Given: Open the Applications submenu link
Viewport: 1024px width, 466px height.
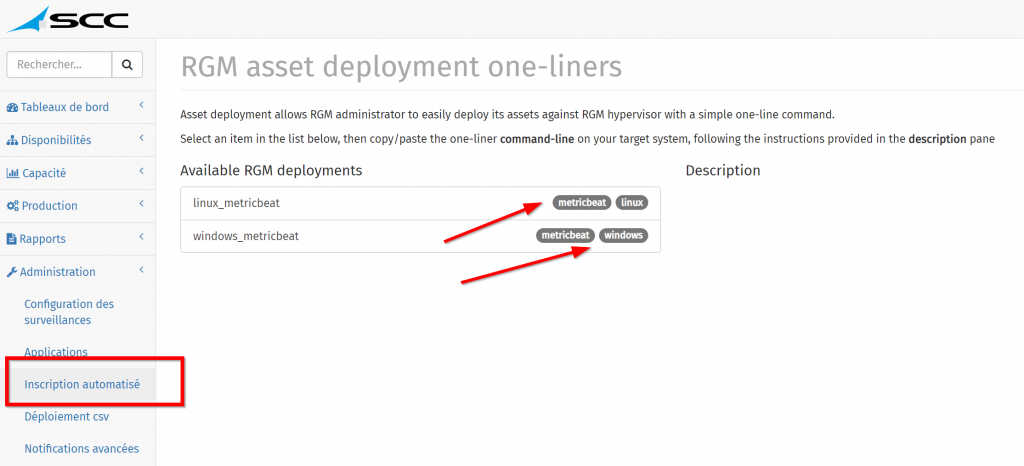Looking at the screenshot, I should 56,352.
